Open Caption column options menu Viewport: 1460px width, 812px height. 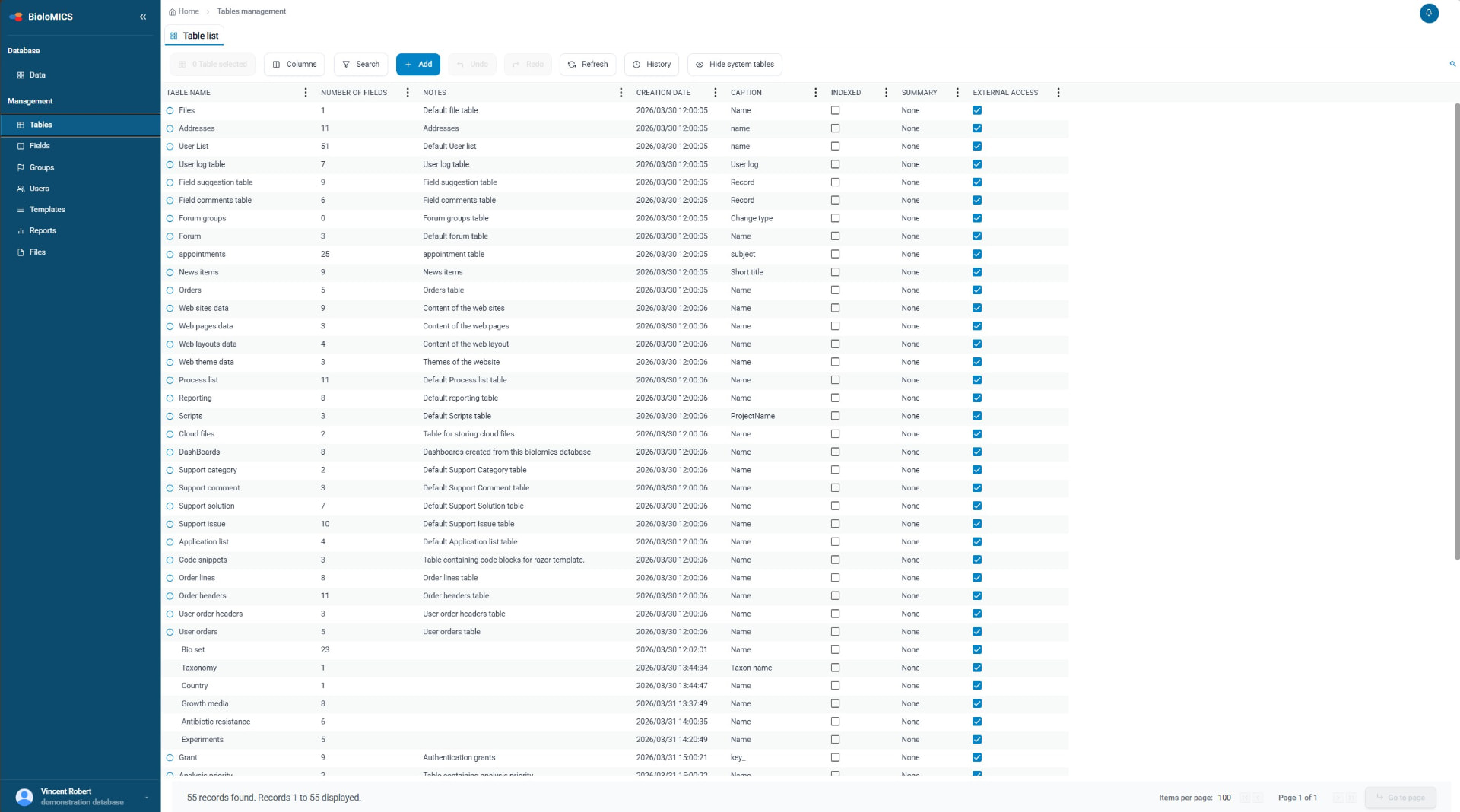point(815,93)
